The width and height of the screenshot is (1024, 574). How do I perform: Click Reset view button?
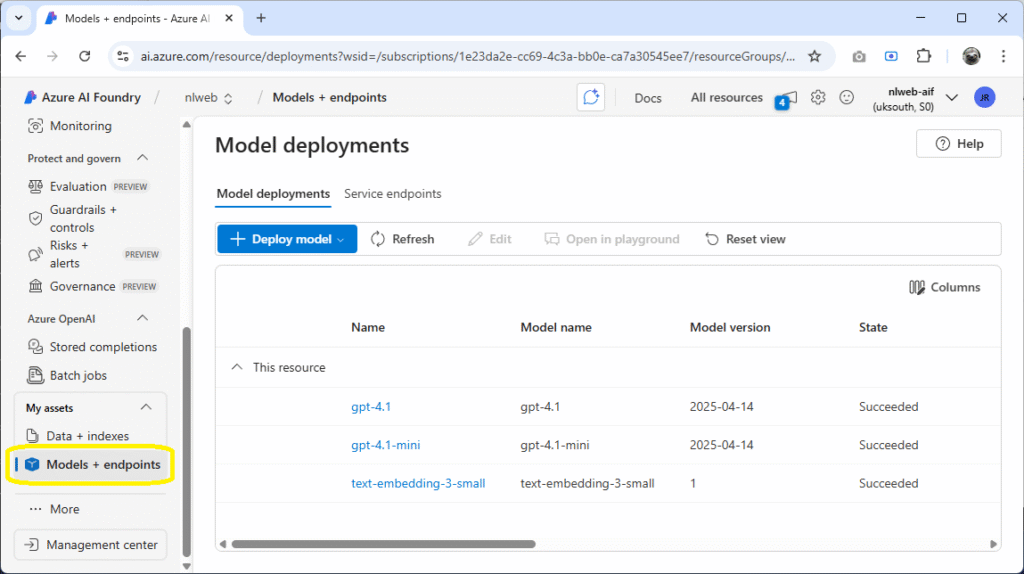click(x=745, y=239)
